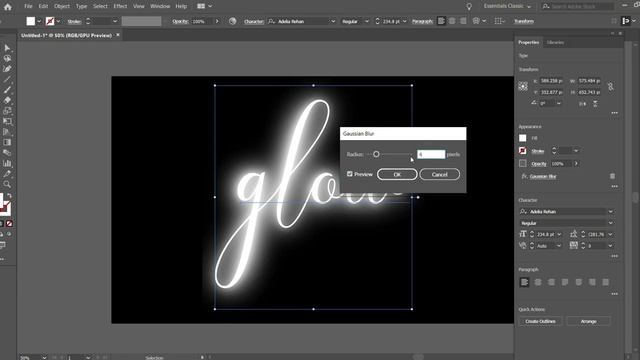
Task: Open the Gaussian Blur effect link in Appearance
Action: [x=543, y=176]
